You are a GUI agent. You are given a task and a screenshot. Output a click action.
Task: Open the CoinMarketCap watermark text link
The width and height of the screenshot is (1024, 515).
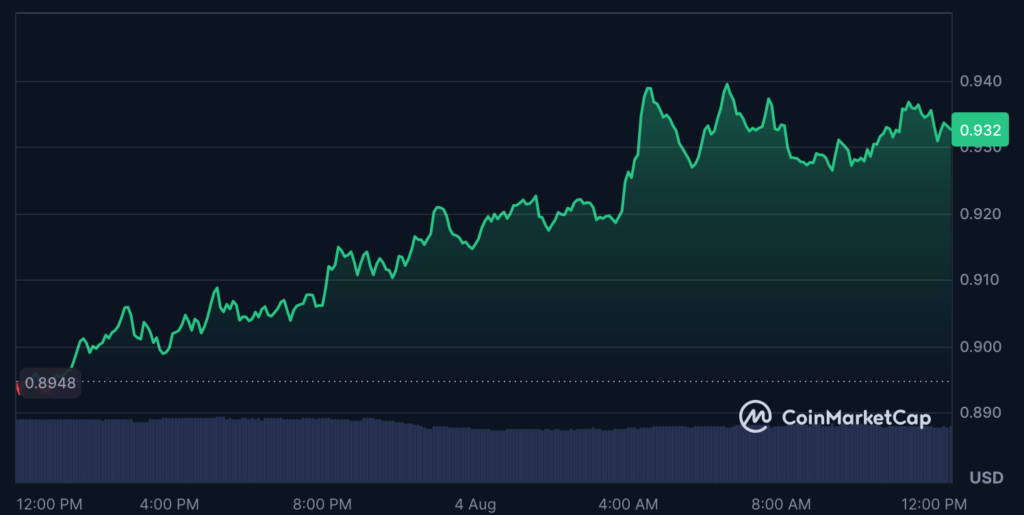pyautogui.click(x=855, y=417)
